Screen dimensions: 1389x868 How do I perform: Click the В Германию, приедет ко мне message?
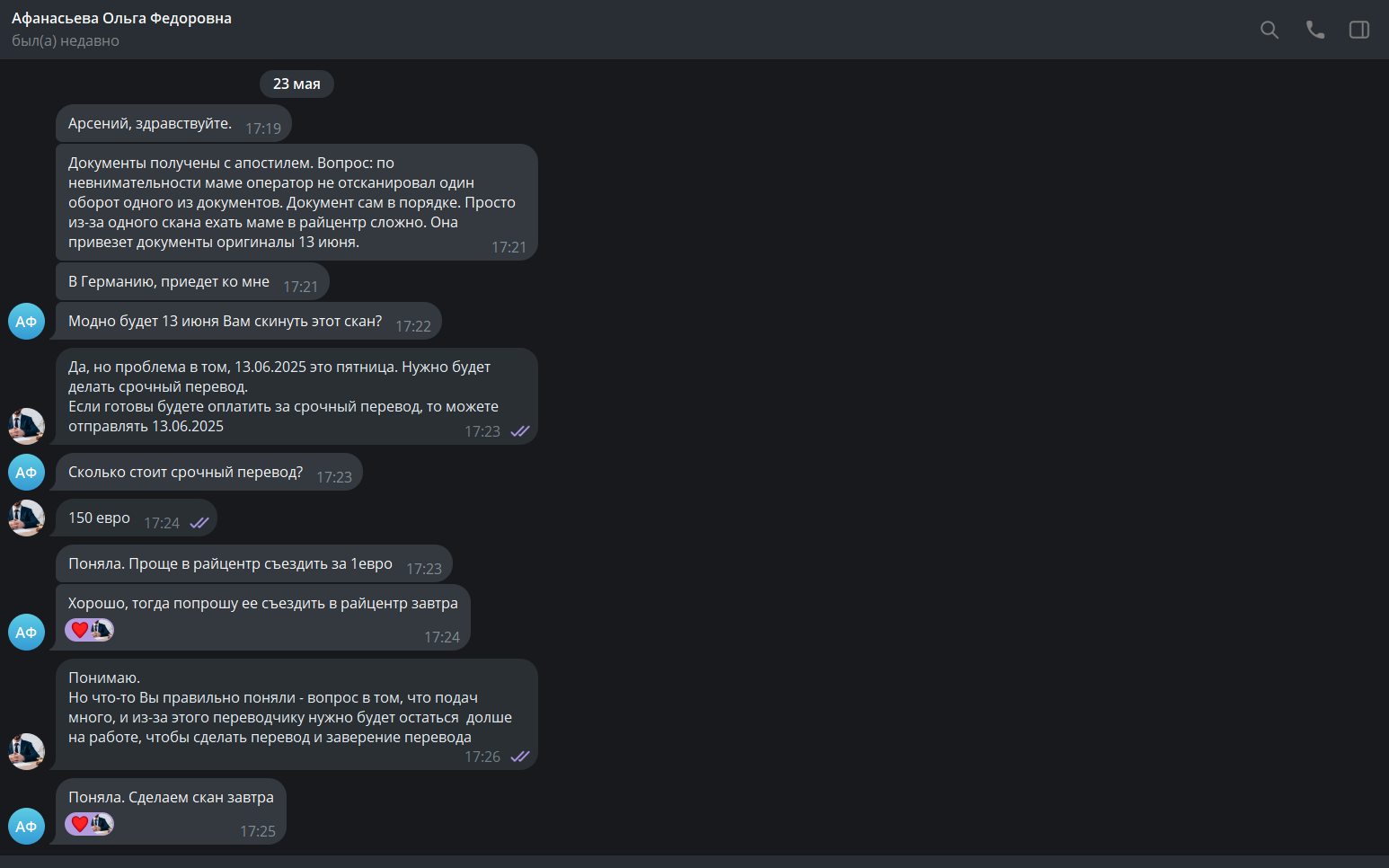pyautogui.click(x=169, y=282)
